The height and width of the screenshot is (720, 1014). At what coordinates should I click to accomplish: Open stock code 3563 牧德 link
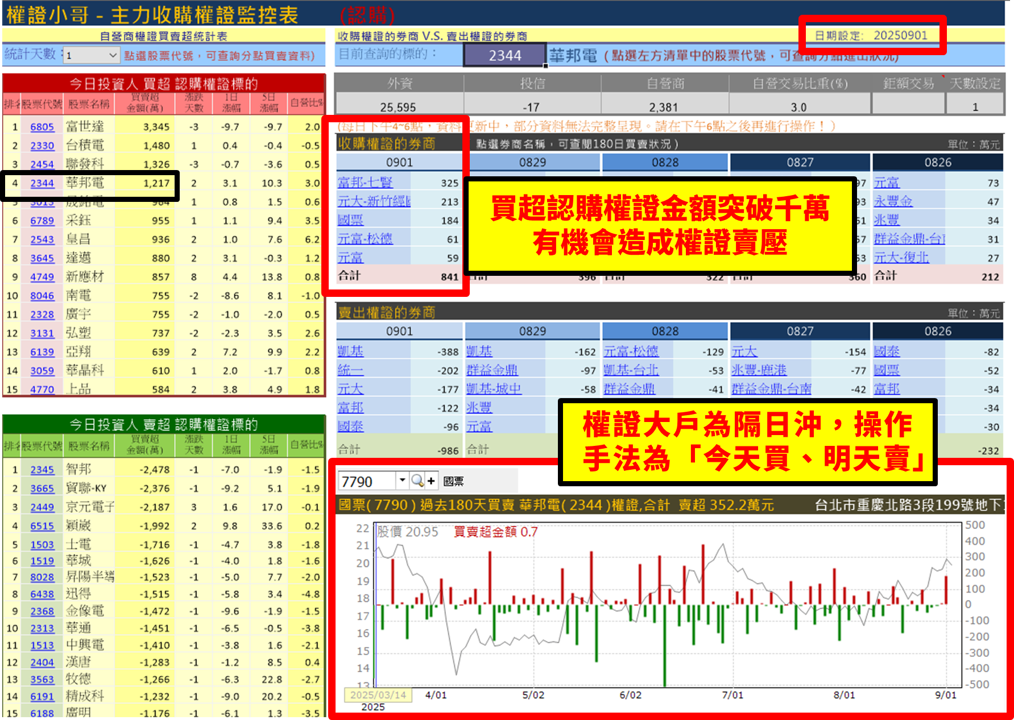tap(42, 679)
